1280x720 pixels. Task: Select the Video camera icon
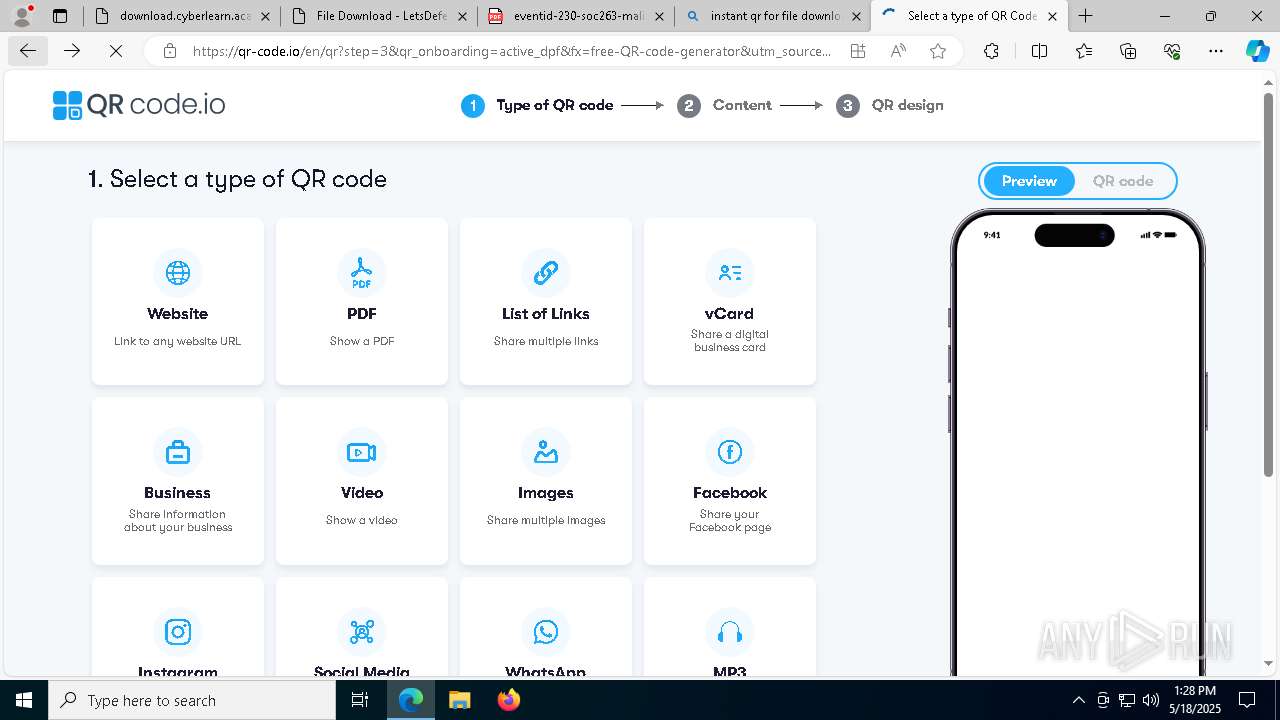[362, 452]
